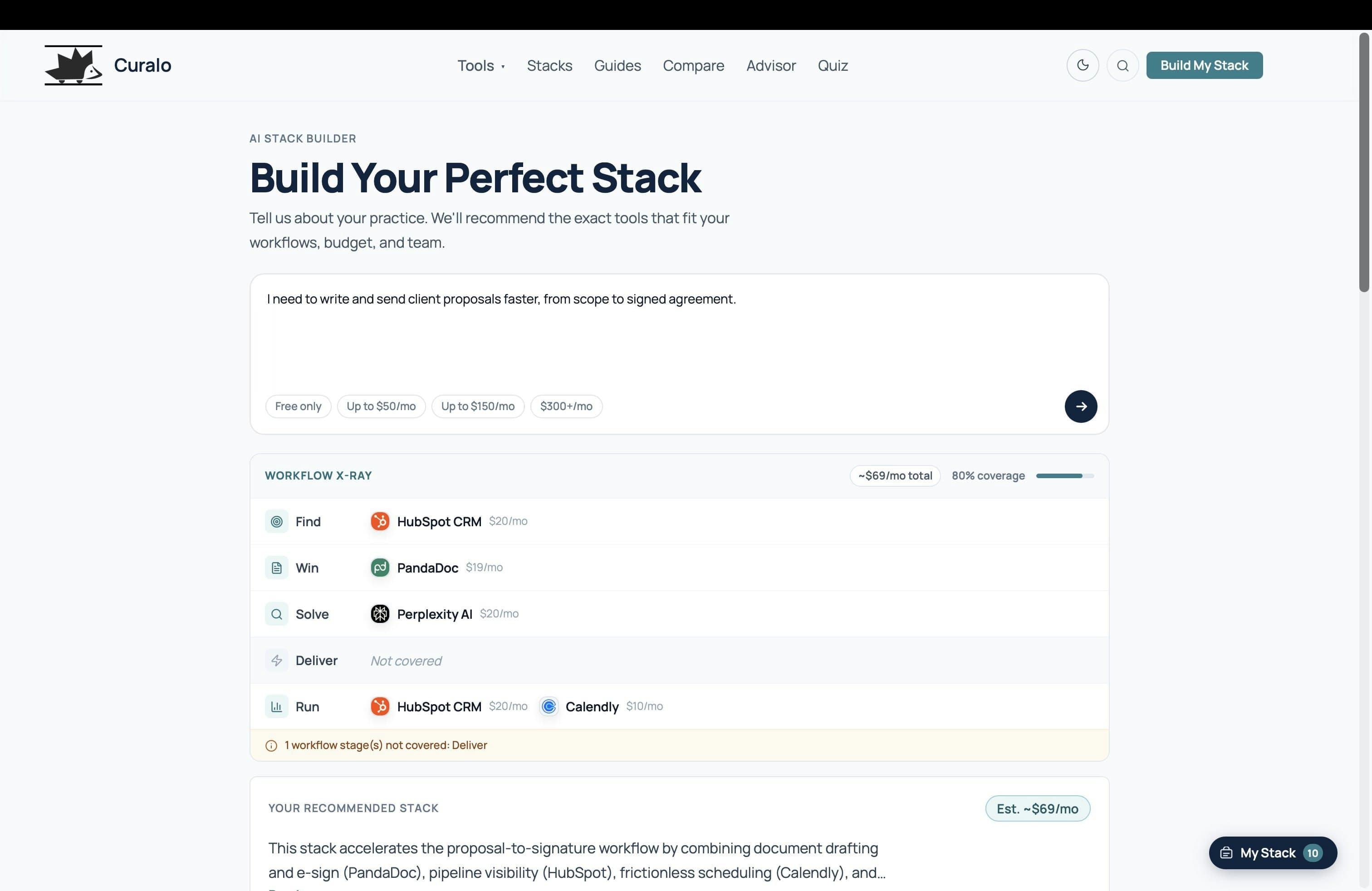Viewport: 1372px width, 891px height.
Task: Click the warning info icon about Deliver coverage
Action: coord(271,745)
